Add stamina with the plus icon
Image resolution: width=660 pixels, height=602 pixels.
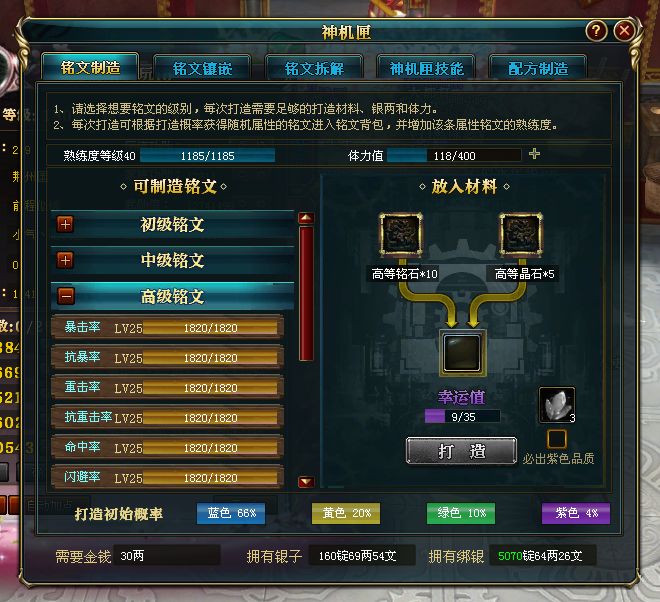click(534, 154)
